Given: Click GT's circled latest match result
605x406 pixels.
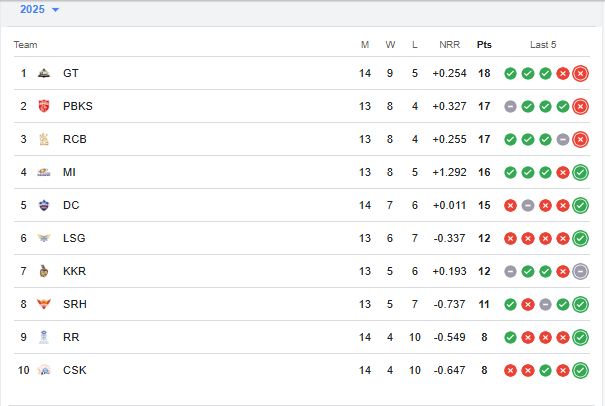Looking at the screenshot, I should [580, 73].
